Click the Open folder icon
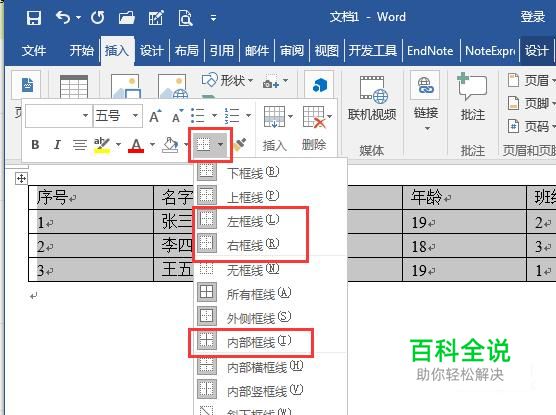The image size is (556, 415). [x=127, y=17]
